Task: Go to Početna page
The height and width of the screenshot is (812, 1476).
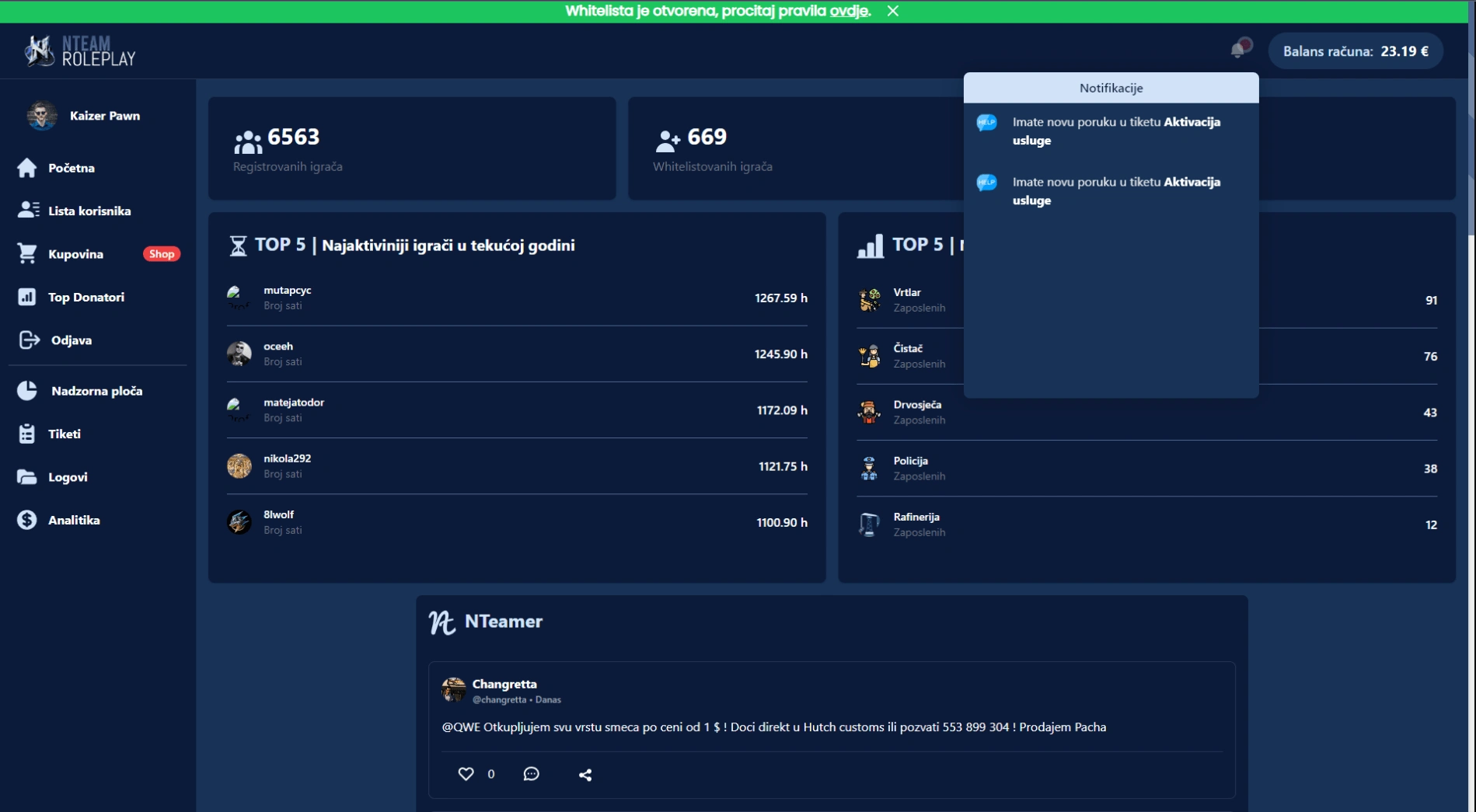Action: point(72,168)
